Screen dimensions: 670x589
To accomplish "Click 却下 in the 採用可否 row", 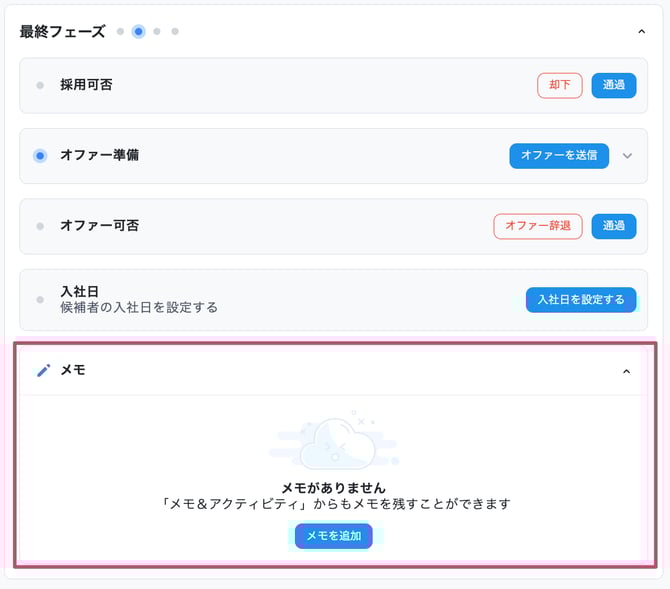I will [x=560, y=85].
